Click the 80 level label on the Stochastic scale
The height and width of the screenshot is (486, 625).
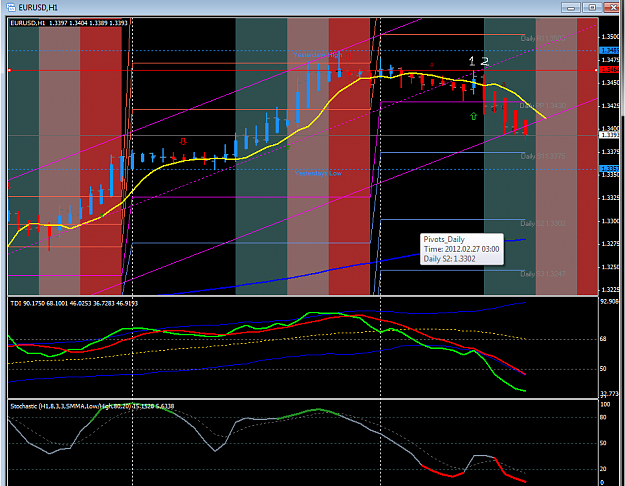click(x=603, y=417)
